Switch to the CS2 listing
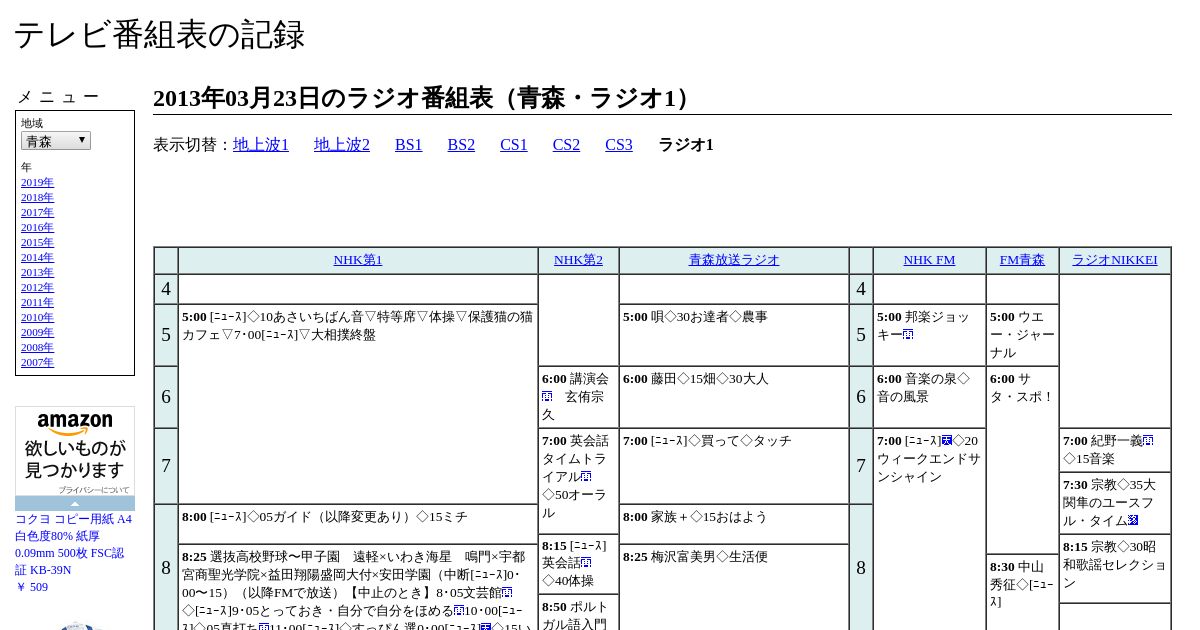The height and width of the screenshot is (630, 1200). pyautogui.click(x=566, y=145)
